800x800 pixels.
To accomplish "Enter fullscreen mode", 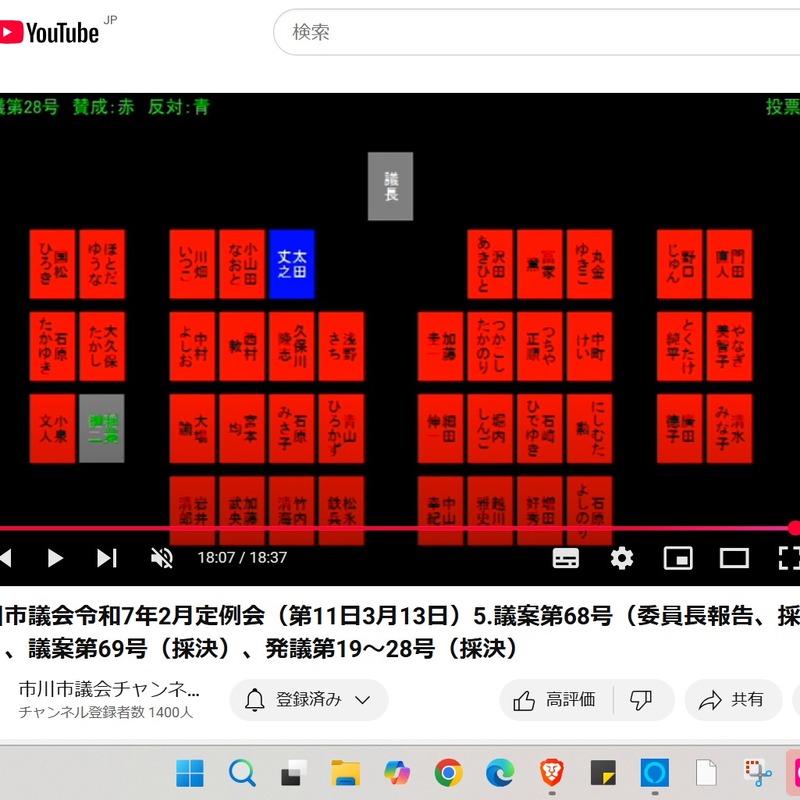I will tap(789, 558).
